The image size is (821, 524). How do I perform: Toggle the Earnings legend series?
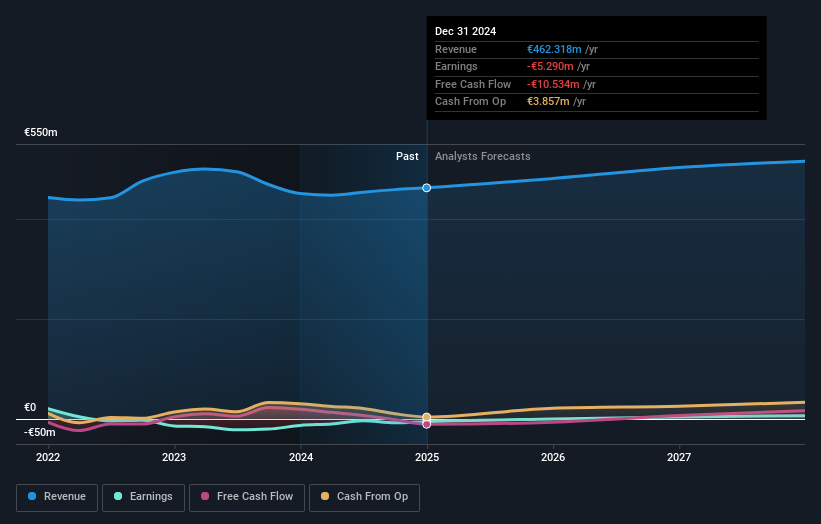tap(143, 497)
